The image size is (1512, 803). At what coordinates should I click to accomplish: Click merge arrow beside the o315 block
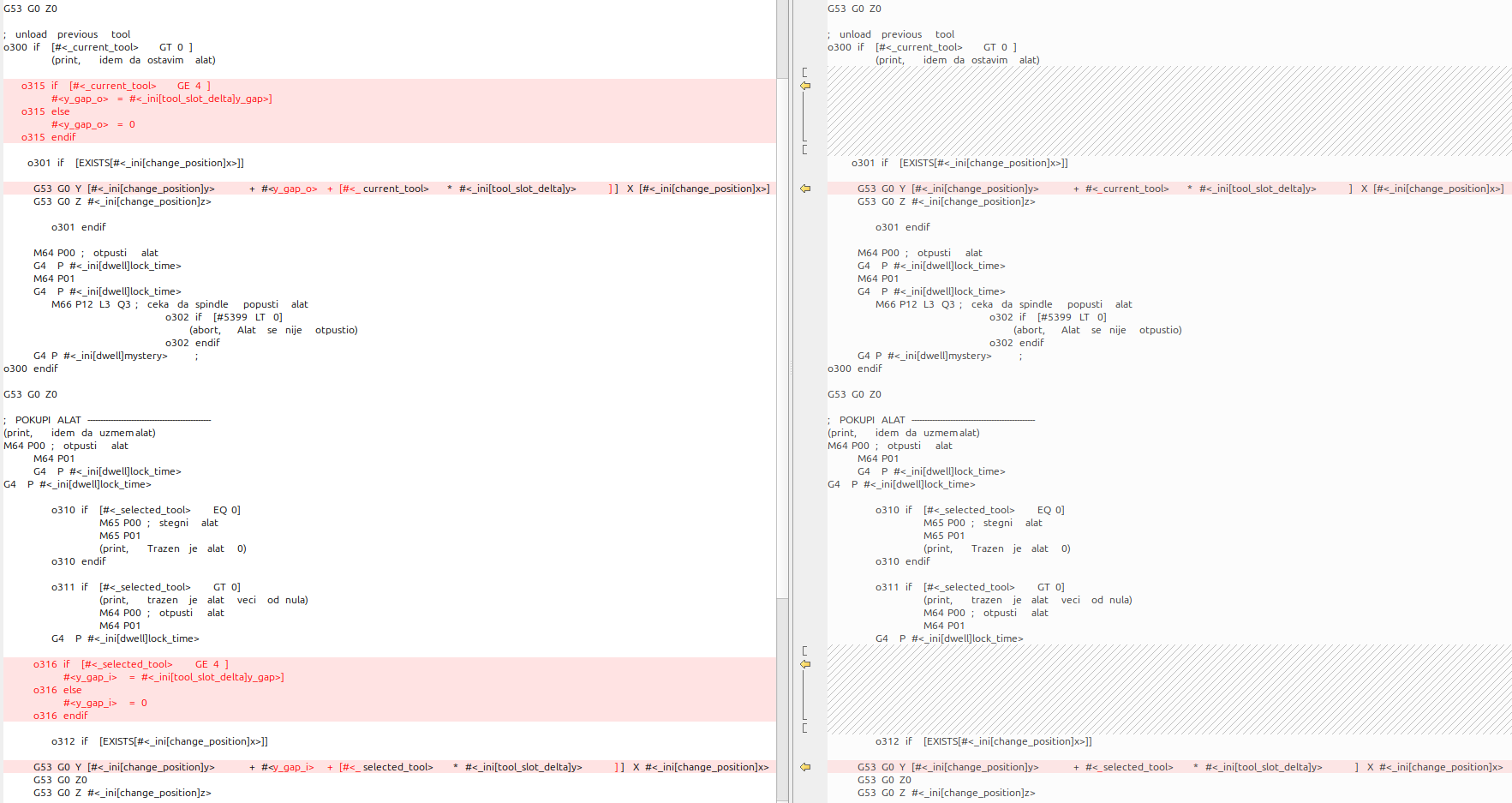805,86
